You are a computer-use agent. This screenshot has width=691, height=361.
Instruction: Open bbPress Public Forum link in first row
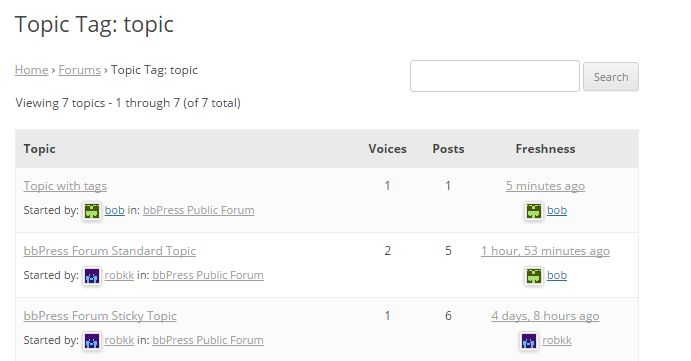pos(198,210)
